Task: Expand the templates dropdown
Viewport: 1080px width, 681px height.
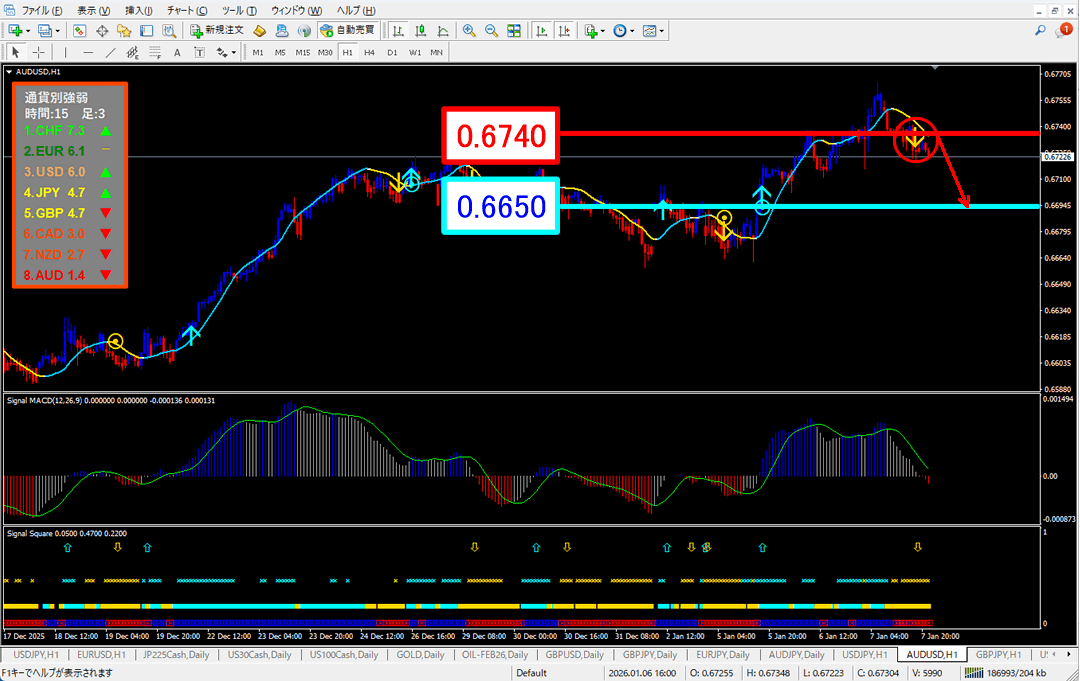Action: pos(662,31)
